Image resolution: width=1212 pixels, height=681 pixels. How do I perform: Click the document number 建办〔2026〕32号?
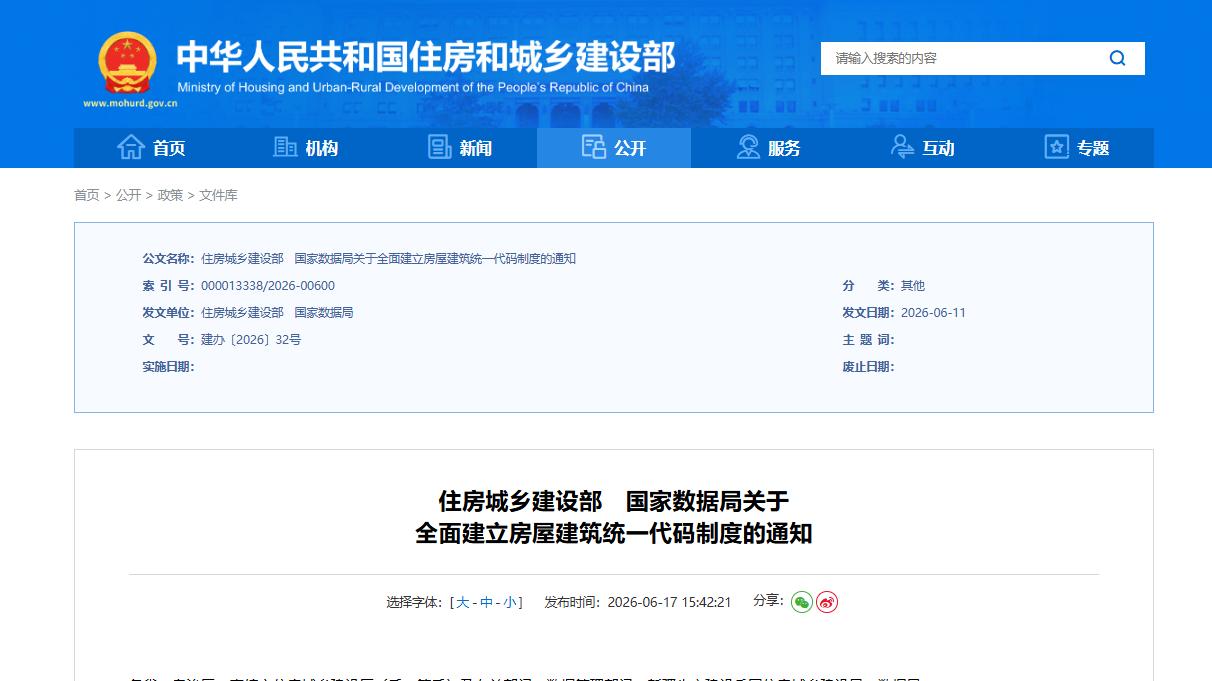(251, 339)
